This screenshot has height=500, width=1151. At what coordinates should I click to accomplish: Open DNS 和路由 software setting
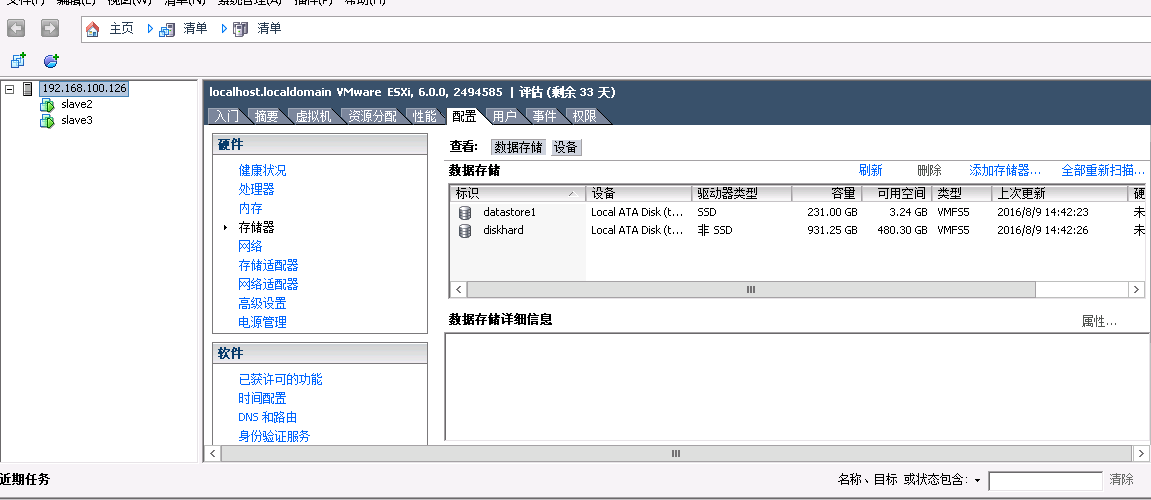pos(267,417)
